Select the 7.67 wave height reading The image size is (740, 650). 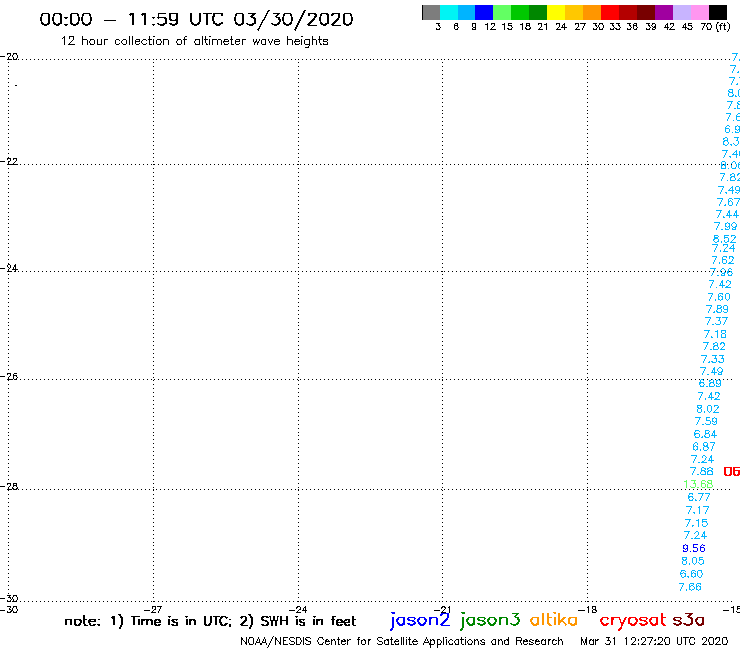[728, 202]
